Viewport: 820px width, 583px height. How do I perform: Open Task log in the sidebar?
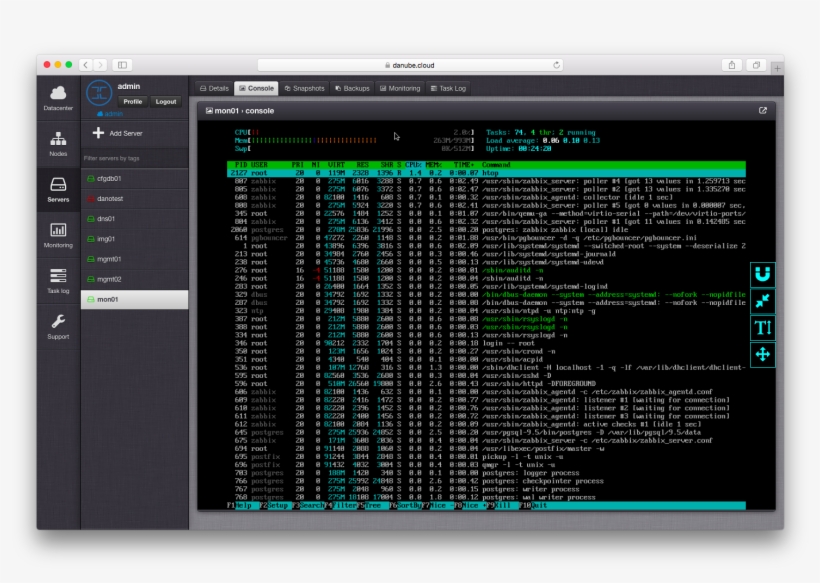coord(58,280)
